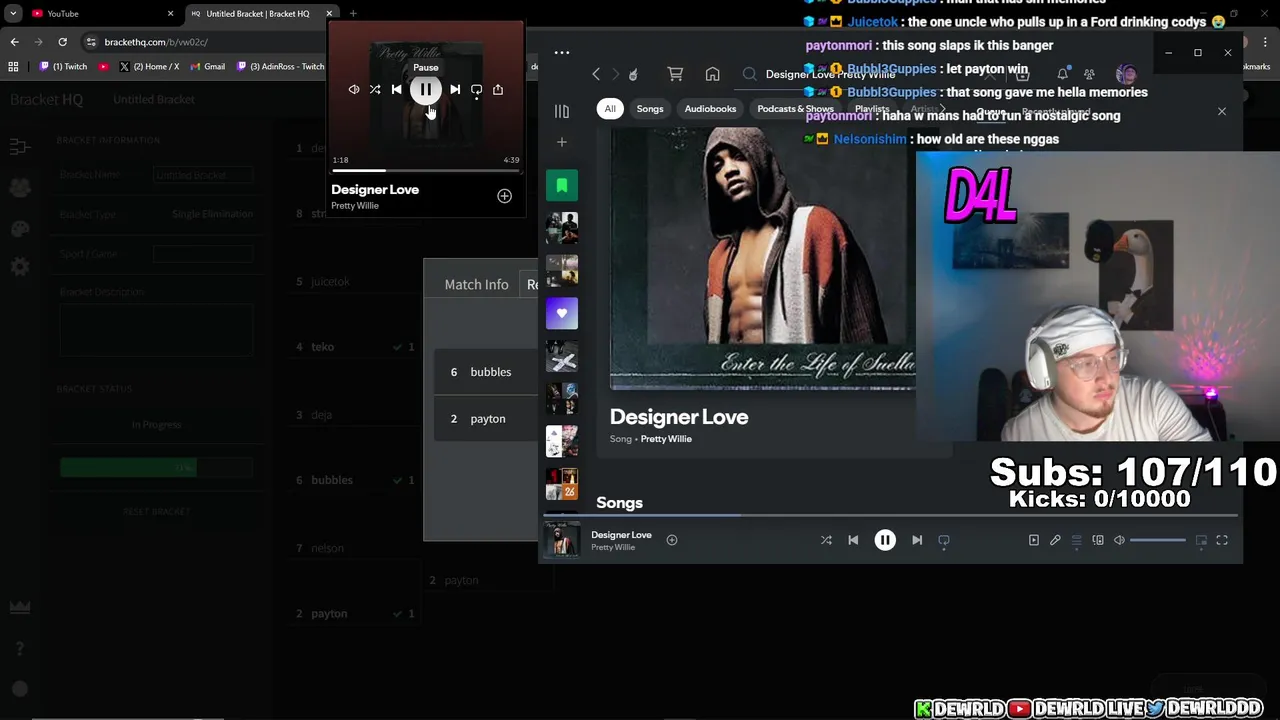Open the Match Info tab
The width and height of the screenshot is (1280, 720).
pos(476,285)
